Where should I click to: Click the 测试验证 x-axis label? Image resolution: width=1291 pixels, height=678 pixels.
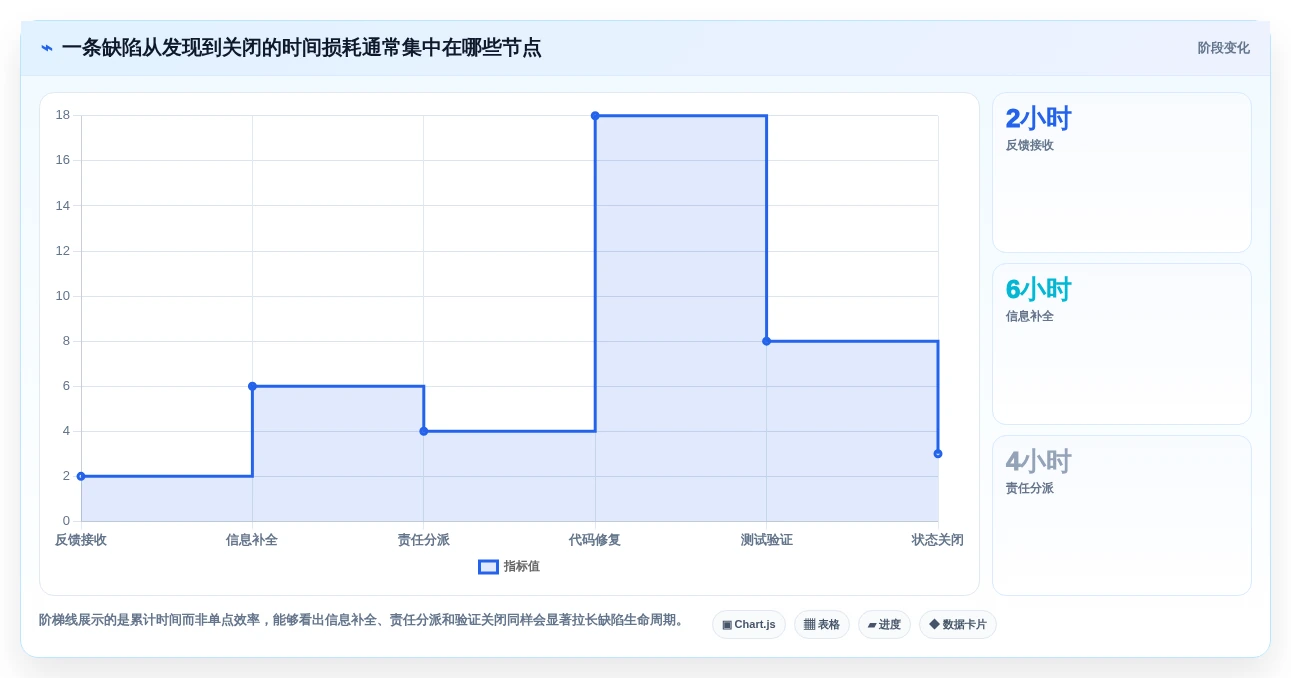click(x=767, y=540)
